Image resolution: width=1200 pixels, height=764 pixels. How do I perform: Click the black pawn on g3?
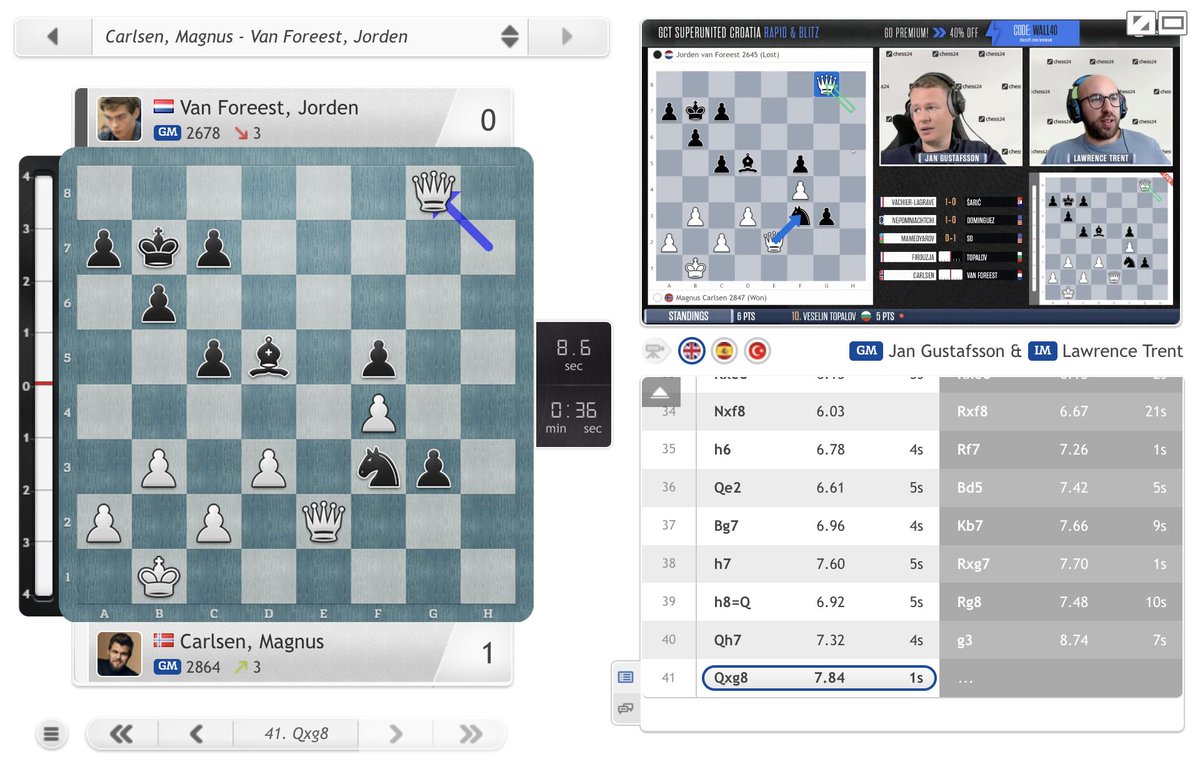(433, 467)
